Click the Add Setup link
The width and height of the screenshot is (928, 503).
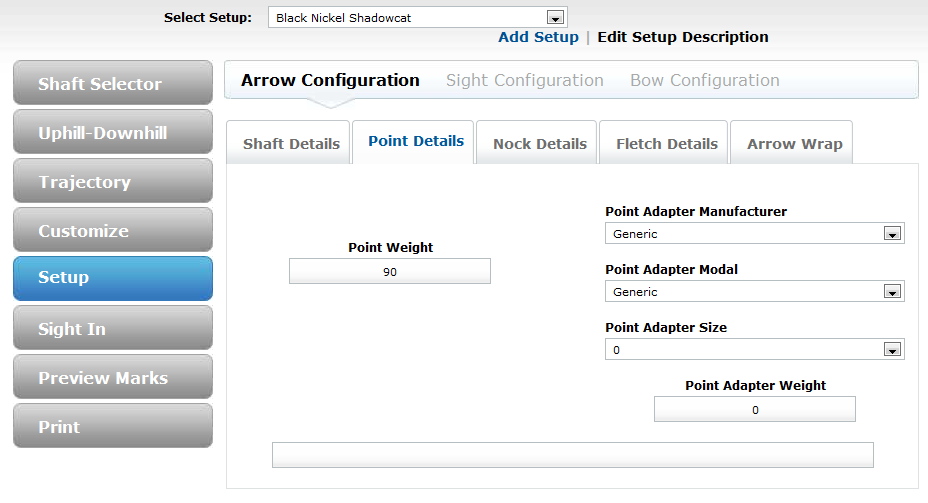coord(538,37)
